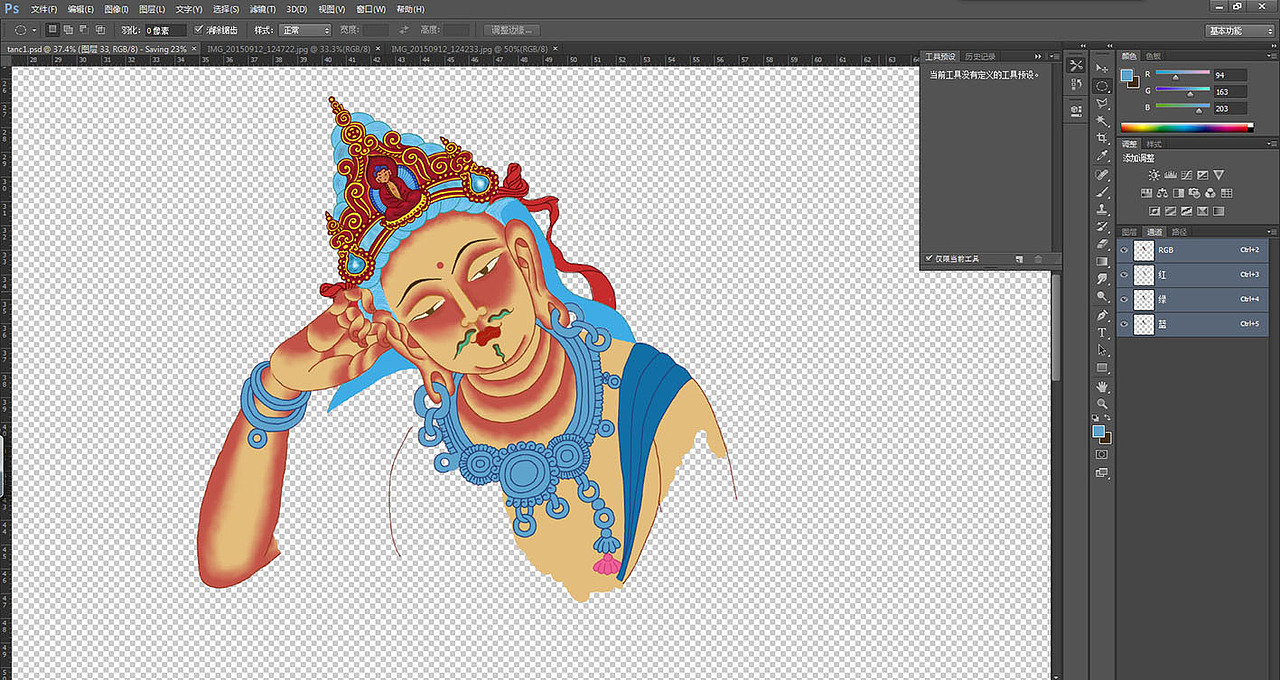This screenshot has width=1280, height=680.
Task: Toggle Quick Mask mode
Action: (1102, 454)
